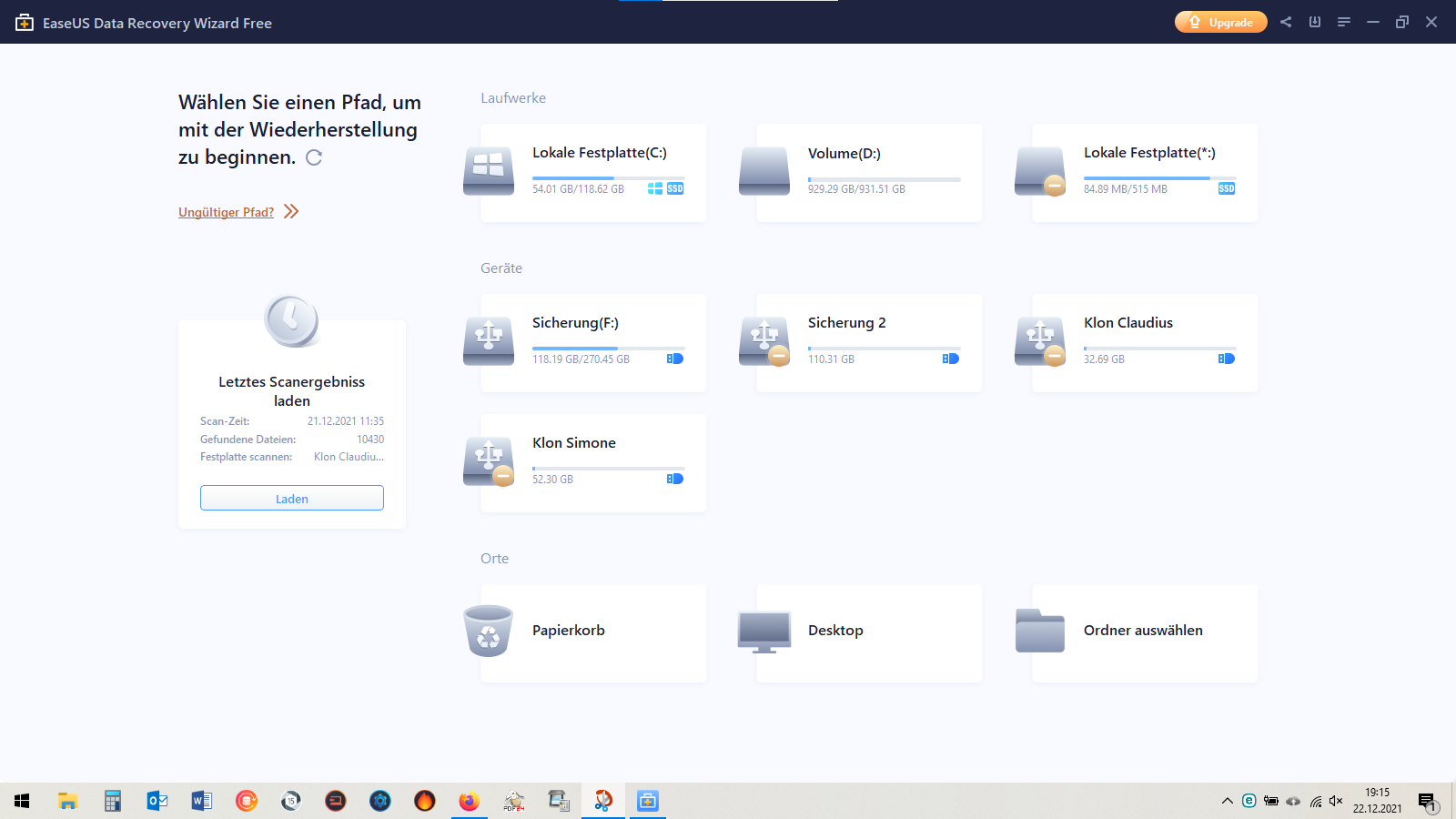Image resolution: width=1456 pixels, height=819 pixels.
Task: Click the Laden button
Action: [x=292, y=498]
